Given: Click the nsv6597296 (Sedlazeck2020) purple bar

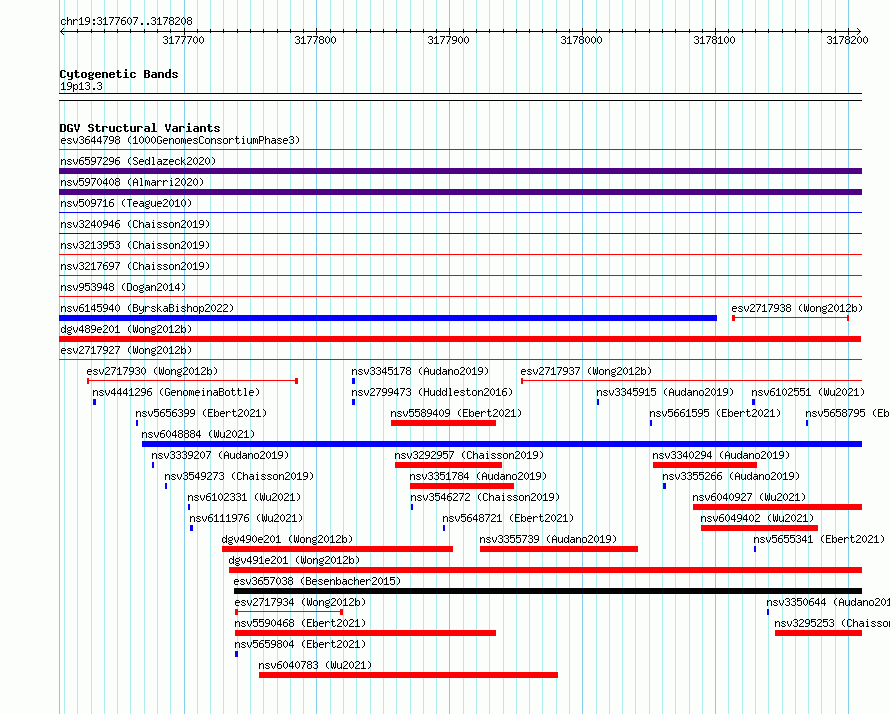Looking at the screenshot, I should click(x=460, y=171).
